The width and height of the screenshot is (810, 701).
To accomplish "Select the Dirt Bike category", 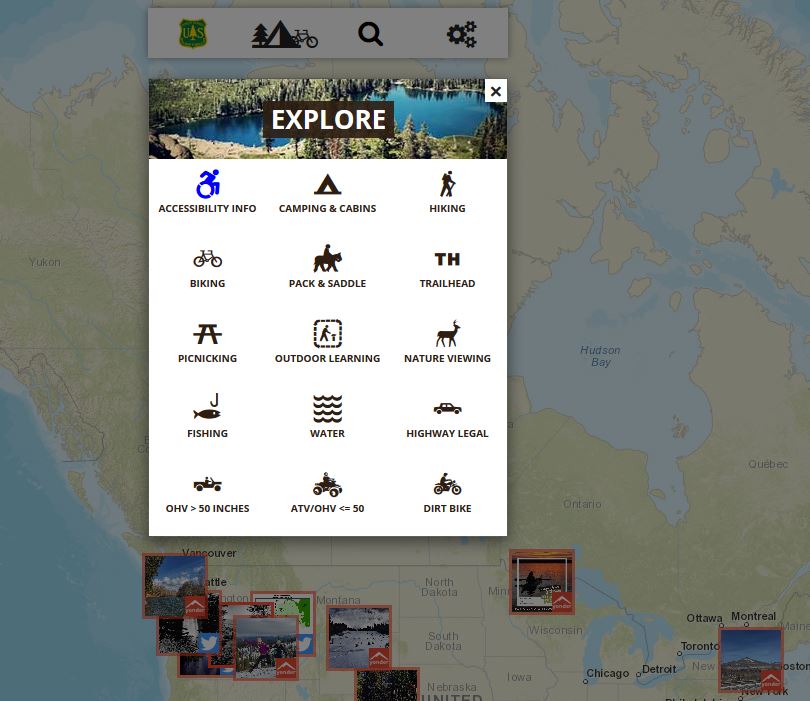I will point(447,486).
